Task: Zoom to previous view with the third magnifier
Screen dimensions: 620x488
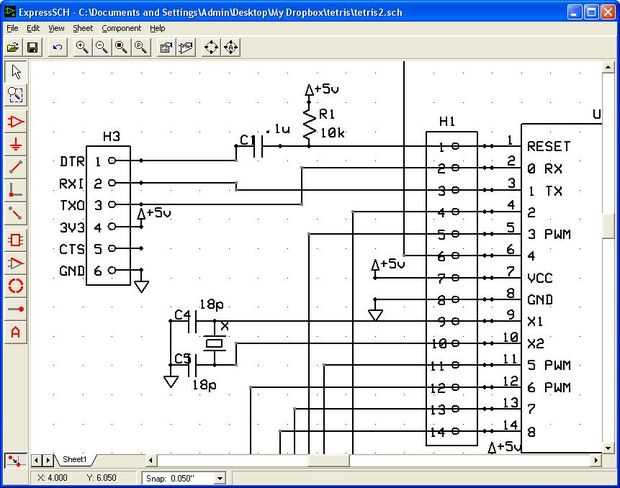Action: click(x=121, y=47)
